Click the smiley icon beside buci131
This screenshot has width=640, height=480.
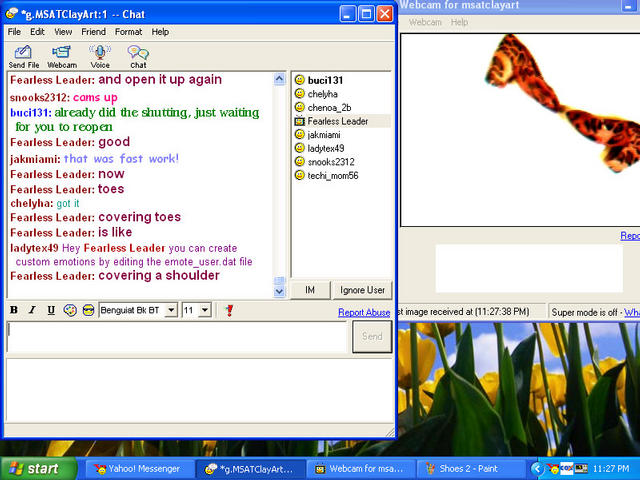[x=300, y=80]
